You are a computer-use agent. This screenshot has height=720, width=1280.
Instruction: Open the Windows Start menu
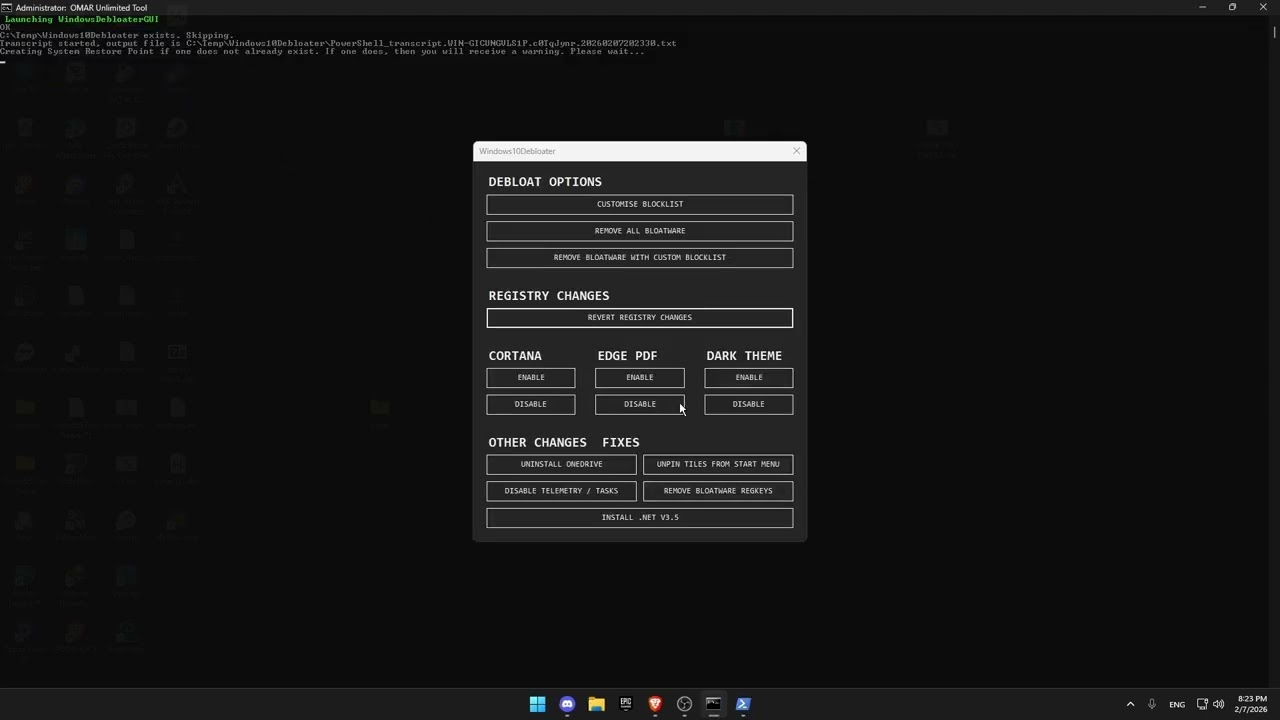click(x=537, y=704)
